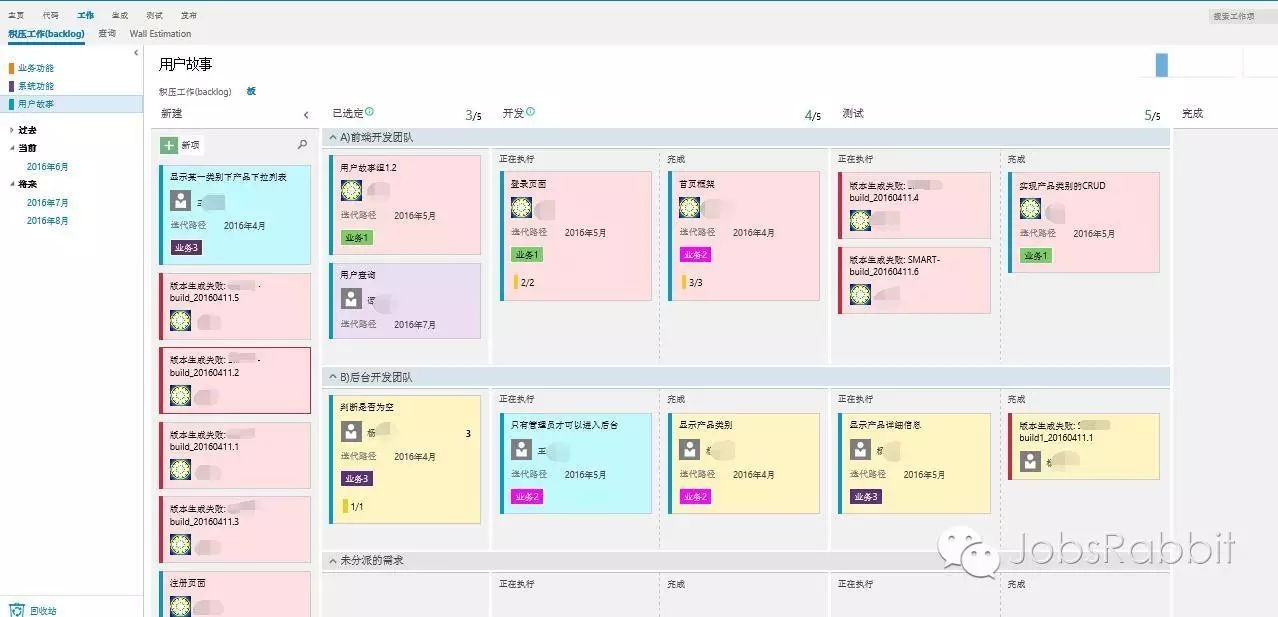The height and width of the screenshot is (617, 1278).
Task: Open the 生成 hub in the top menu
Action: (120, 15)
